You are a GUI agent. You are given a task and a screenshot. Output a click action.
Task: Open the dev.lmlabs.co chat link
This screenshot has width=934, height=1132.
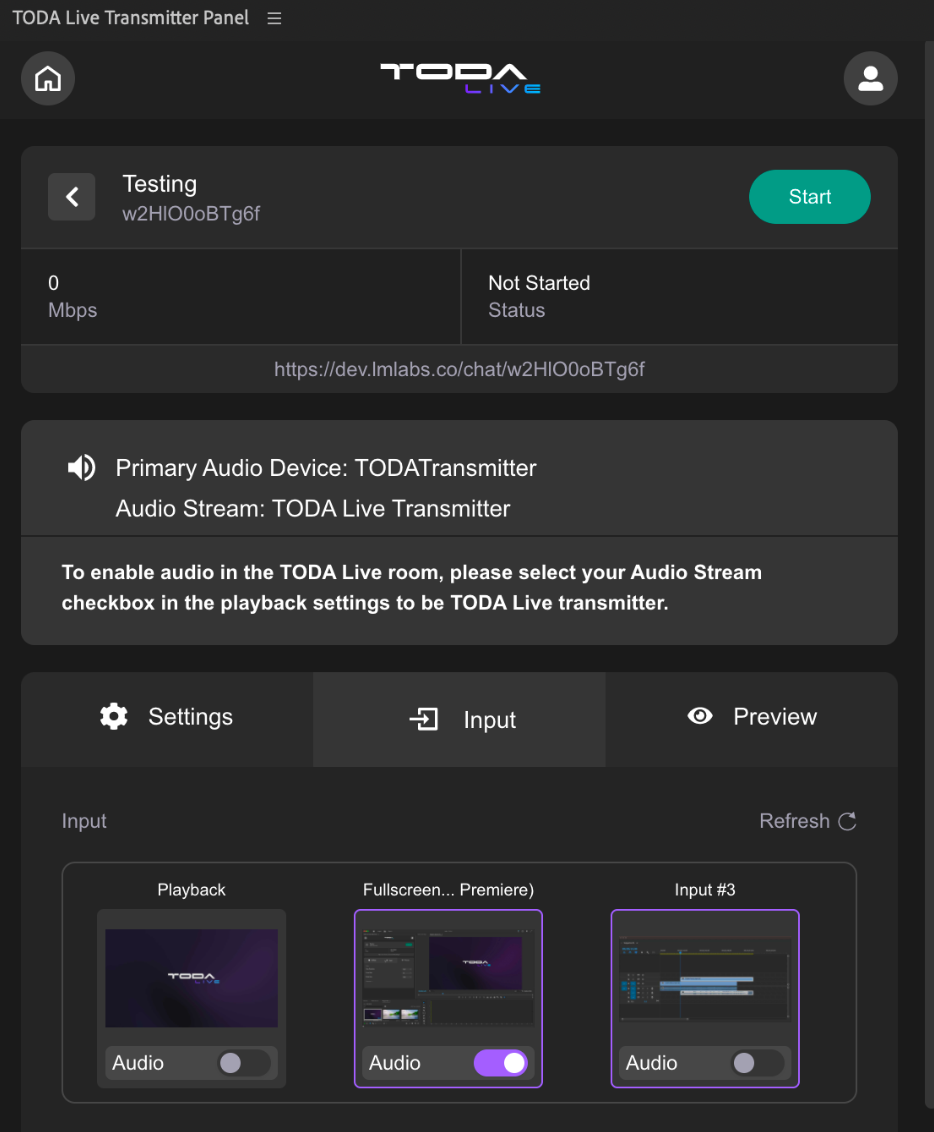tap(459, 369)
